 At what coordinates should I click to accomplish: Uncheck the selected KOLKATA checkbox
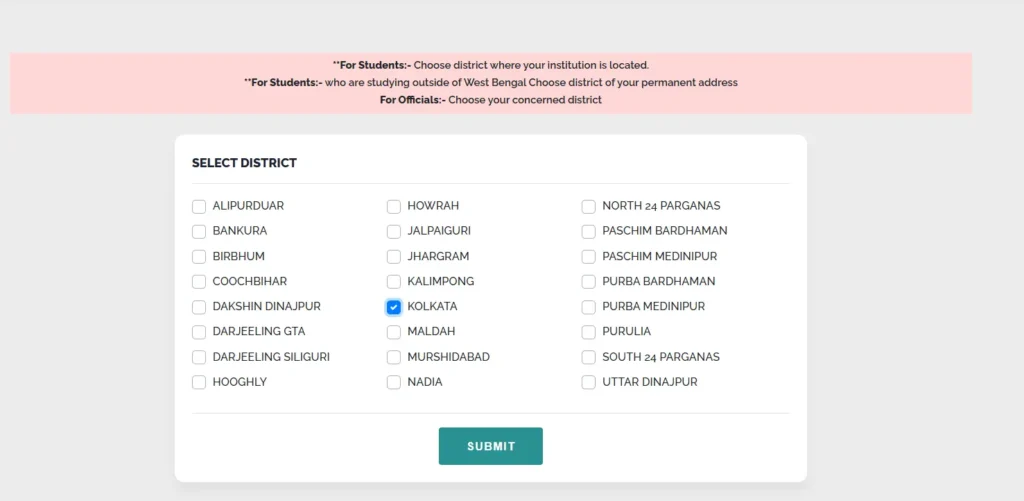[394, 307]
